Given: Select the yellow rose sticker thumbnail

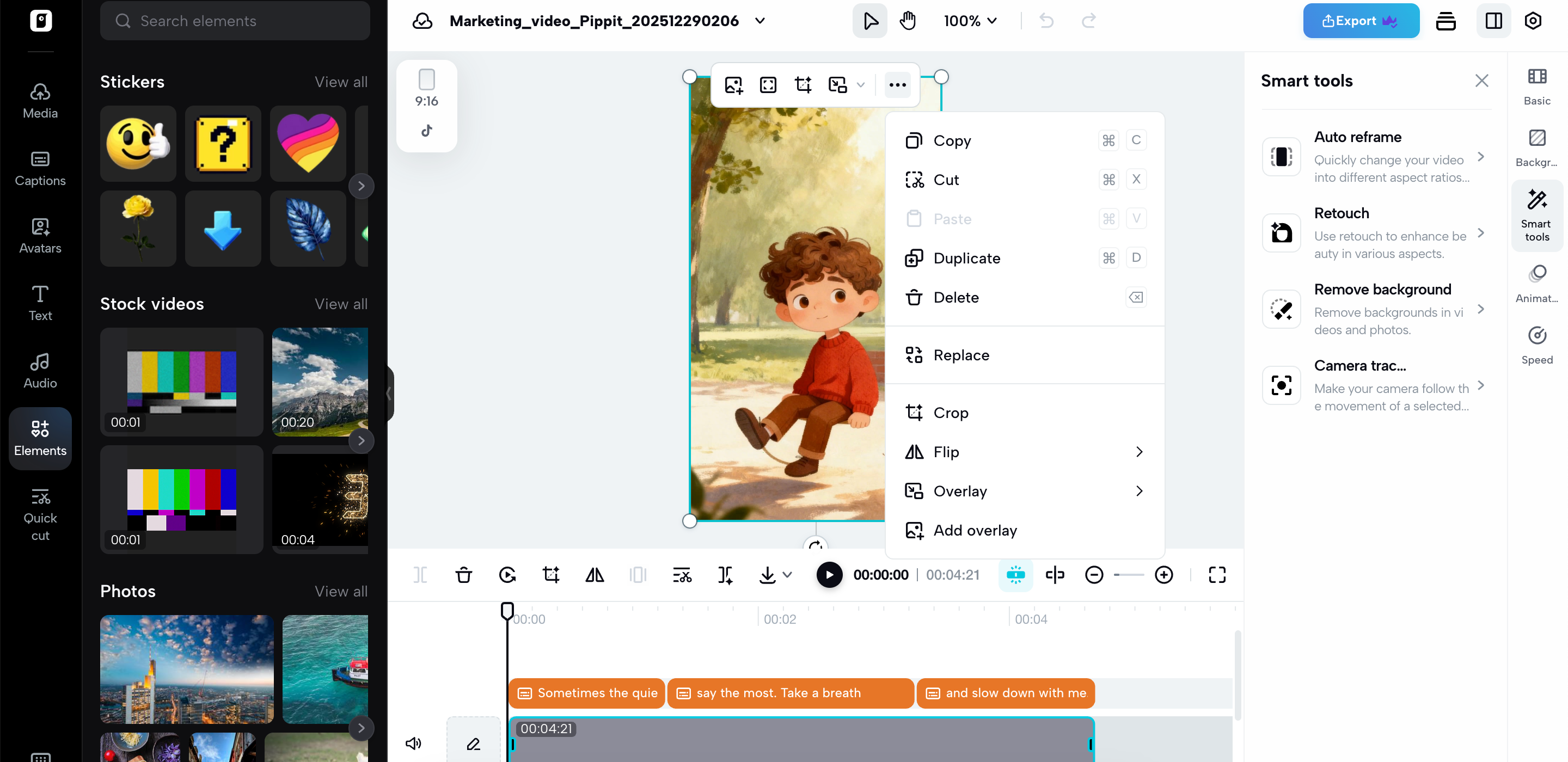Looking at the screenshot, I should click(138, 228).
